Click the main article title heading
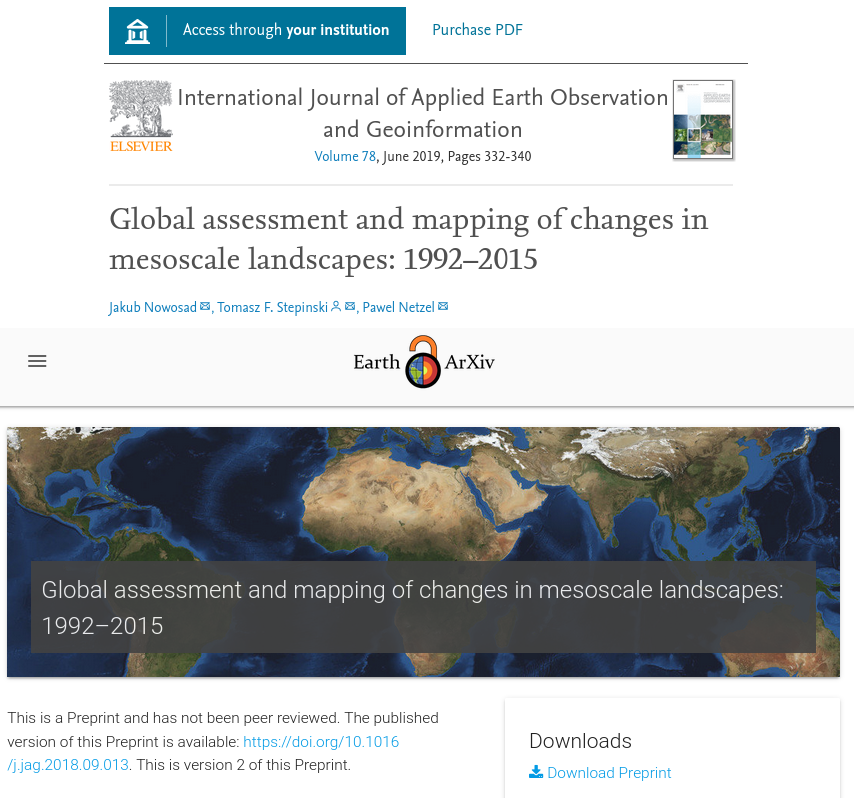The height and width of the screenshot is (798, 854). [x=408, y=239]
